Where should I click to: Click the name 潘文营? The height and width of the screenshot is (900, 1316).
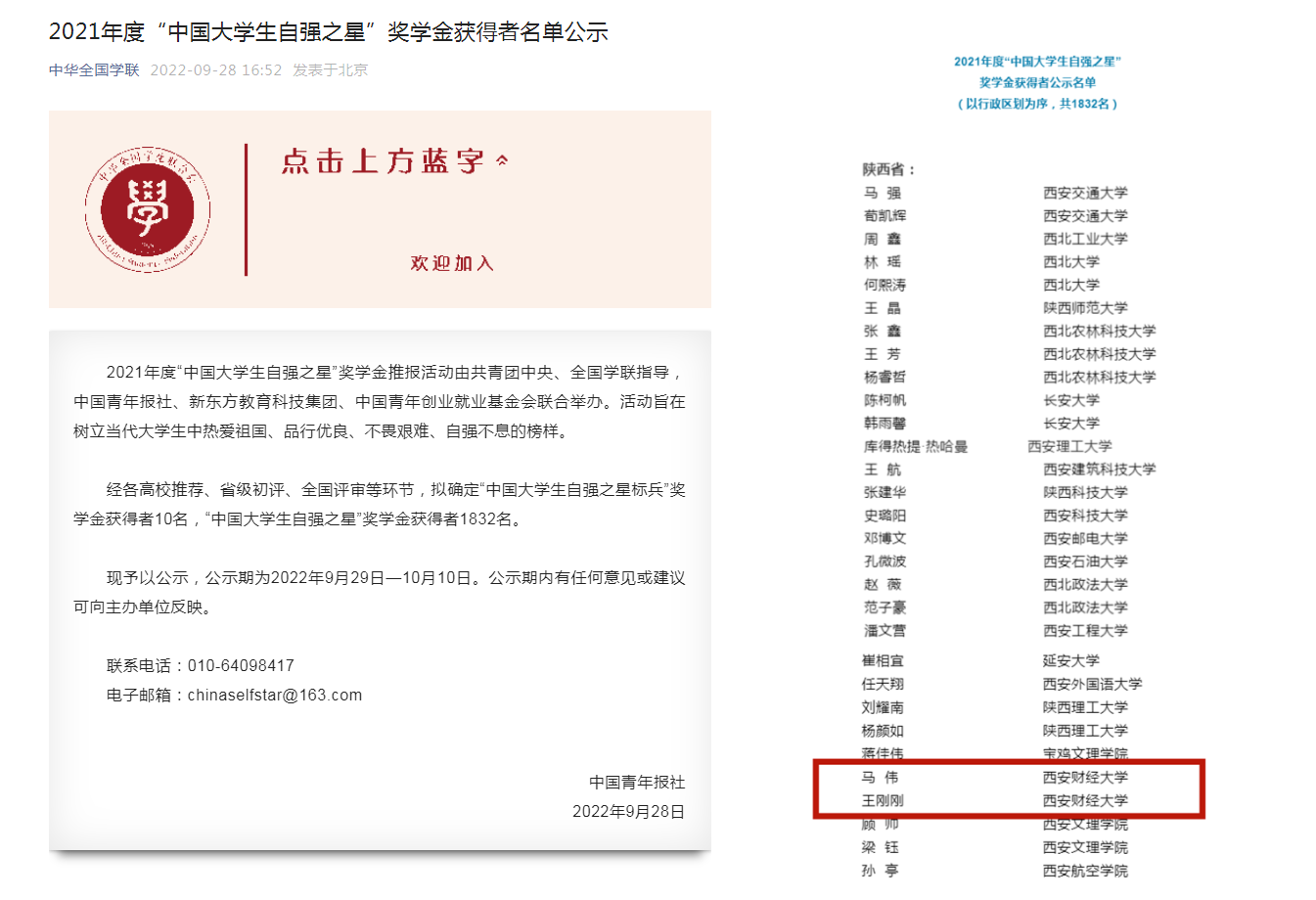point(885,631)
